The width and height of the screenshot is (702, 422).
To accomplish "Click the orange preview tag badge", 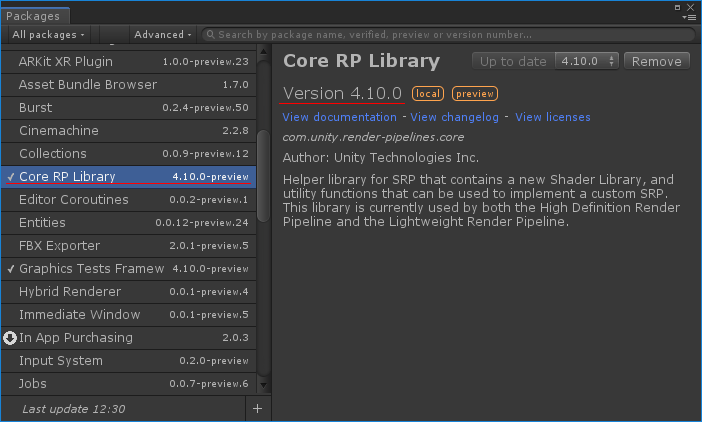I will [475, 94].
